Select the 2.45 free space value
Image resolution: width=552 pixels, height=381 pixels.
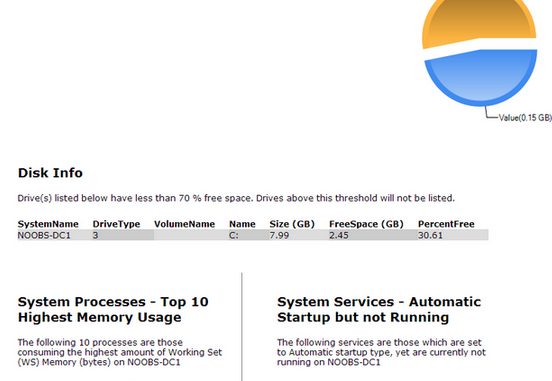[x=339, y=235]
